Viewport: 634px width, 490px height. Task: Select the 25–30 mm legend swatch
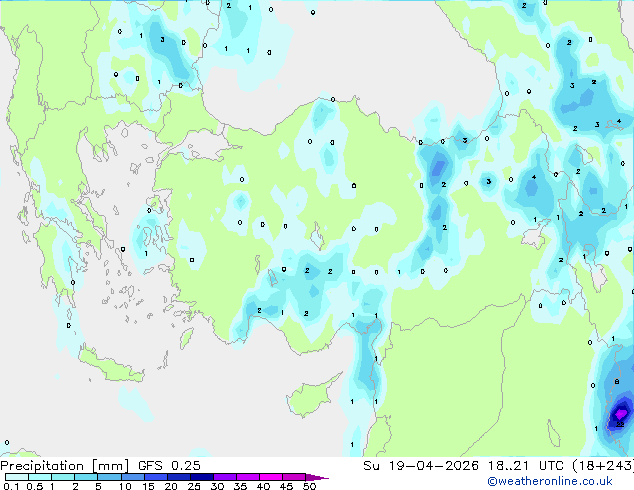(x=201, y=477)
